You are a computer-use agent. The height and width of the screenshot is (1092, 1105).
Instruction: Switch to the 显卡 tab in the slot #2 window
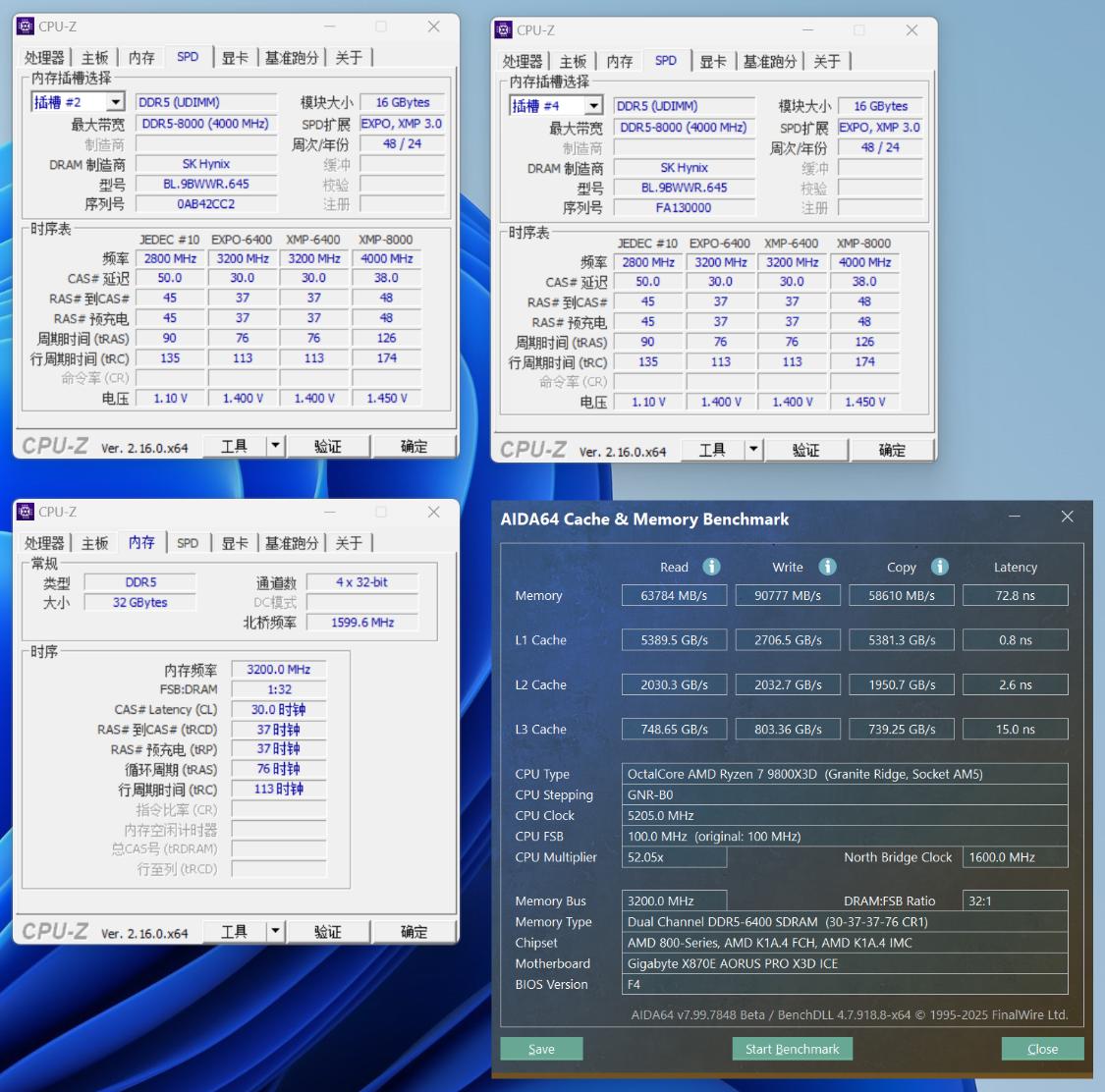click(235, 57)
